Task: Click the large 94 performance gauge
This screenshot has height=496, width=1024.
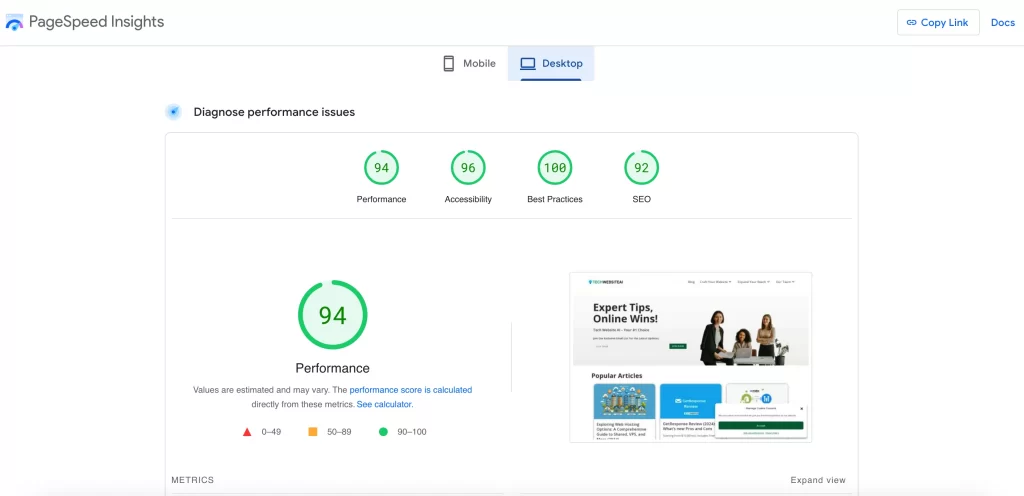Action: [333, 315]
